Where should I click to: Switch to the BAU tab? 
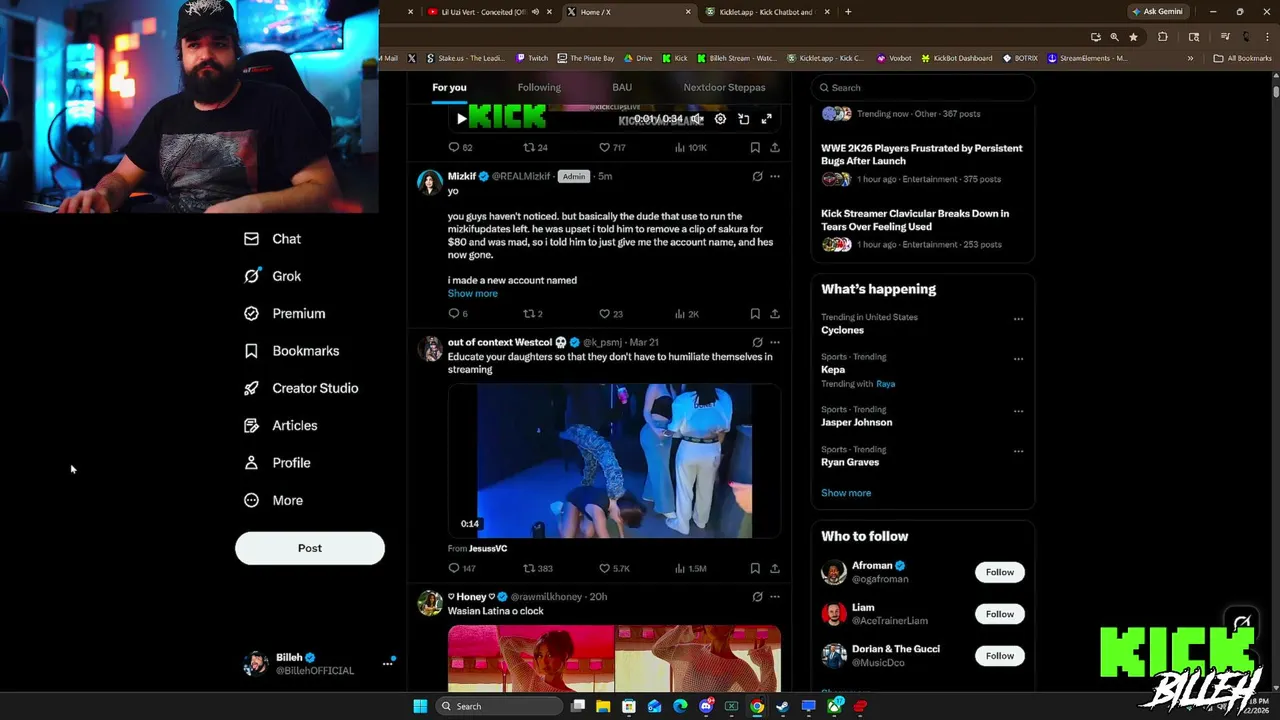tap(622, 87)
